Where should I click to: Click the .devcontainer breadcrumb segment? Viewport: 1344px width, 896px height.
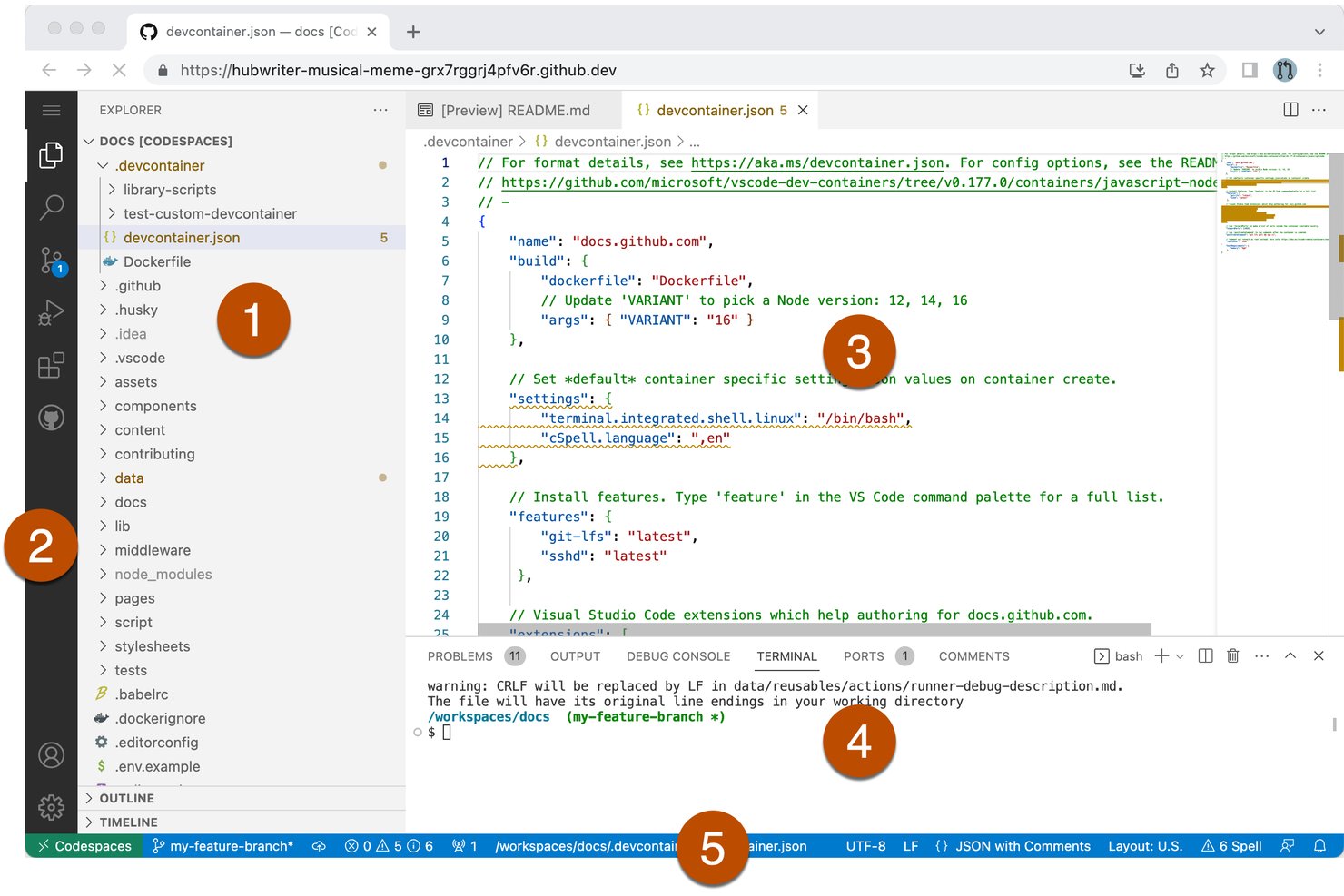(469, 142)
